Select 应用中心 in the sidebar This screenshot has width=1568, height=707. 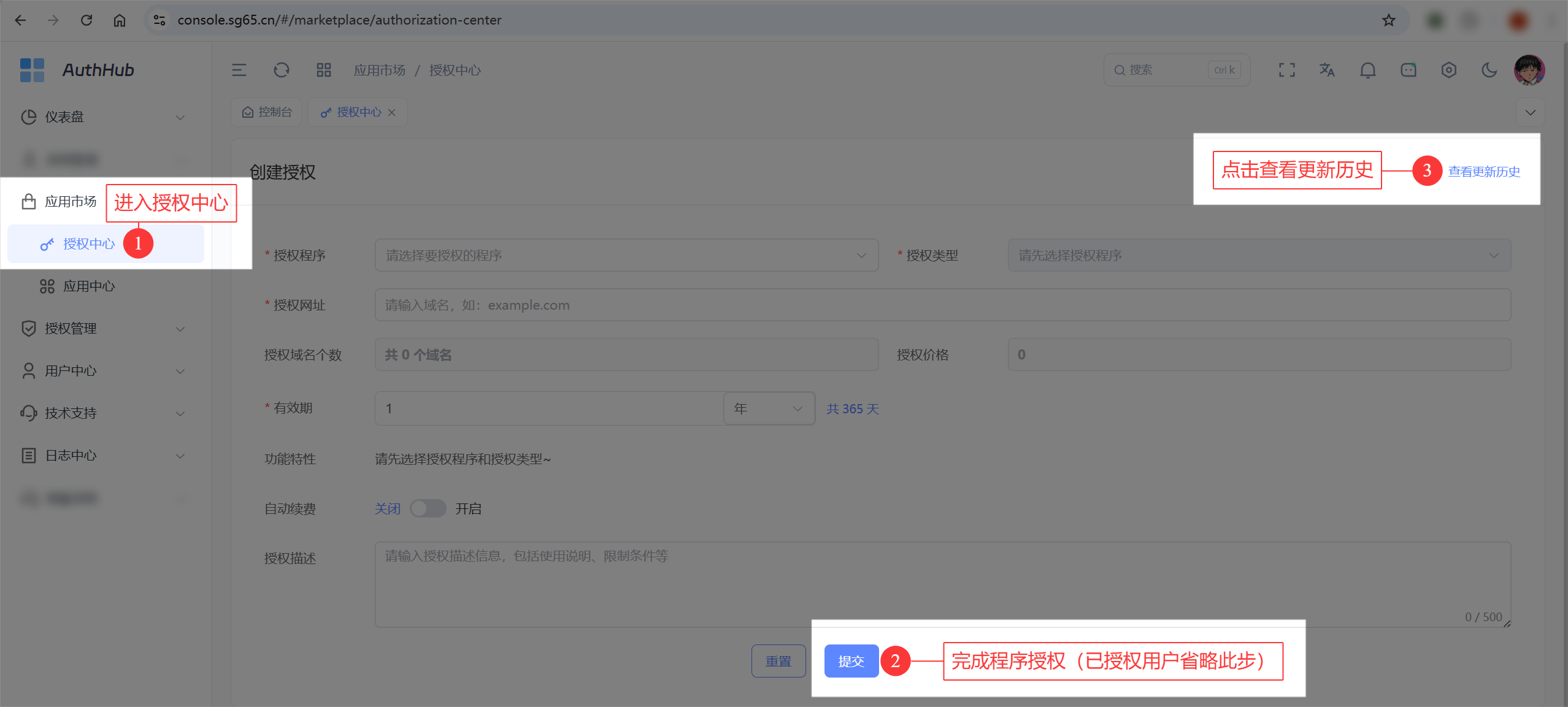pos(90,285)
